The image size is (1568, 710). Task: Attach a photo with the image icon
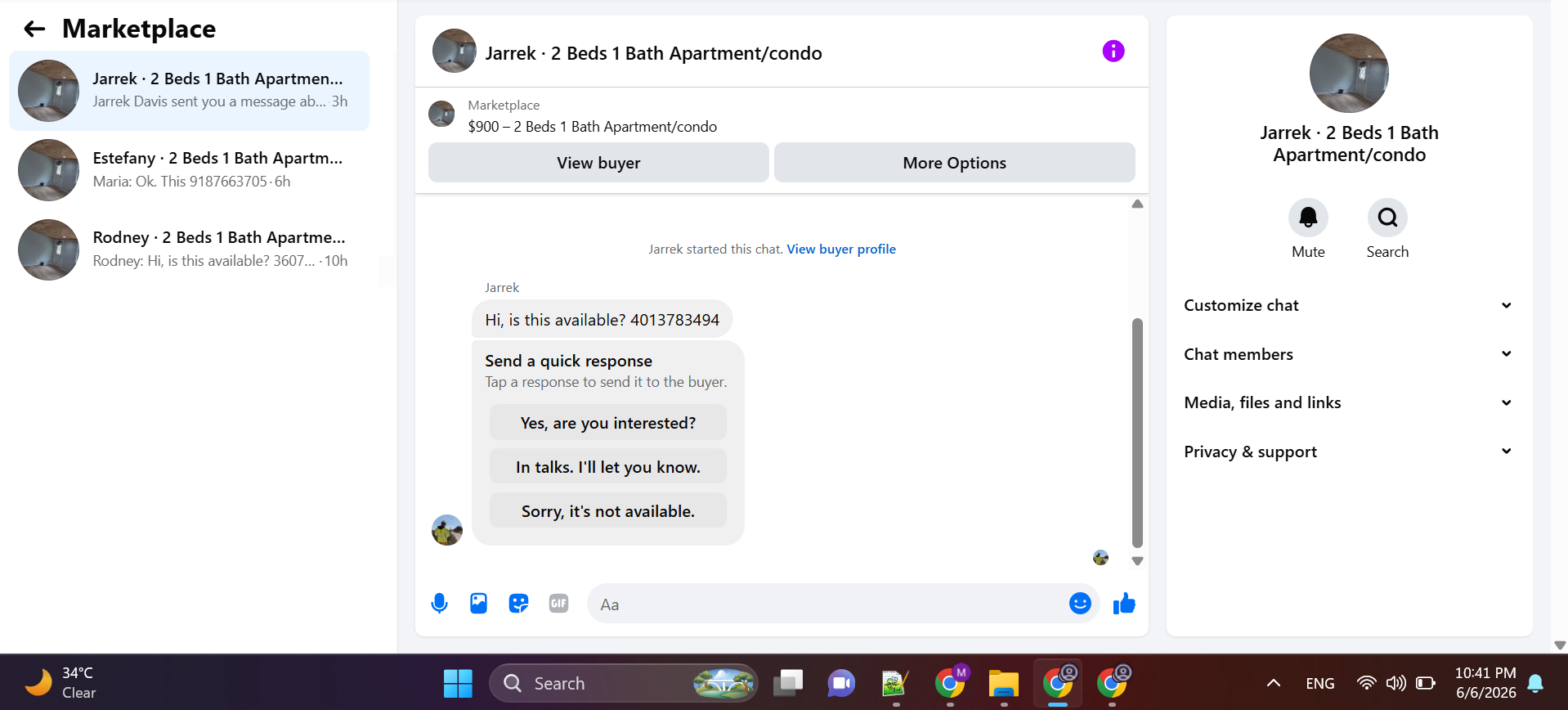coord(478,604)
